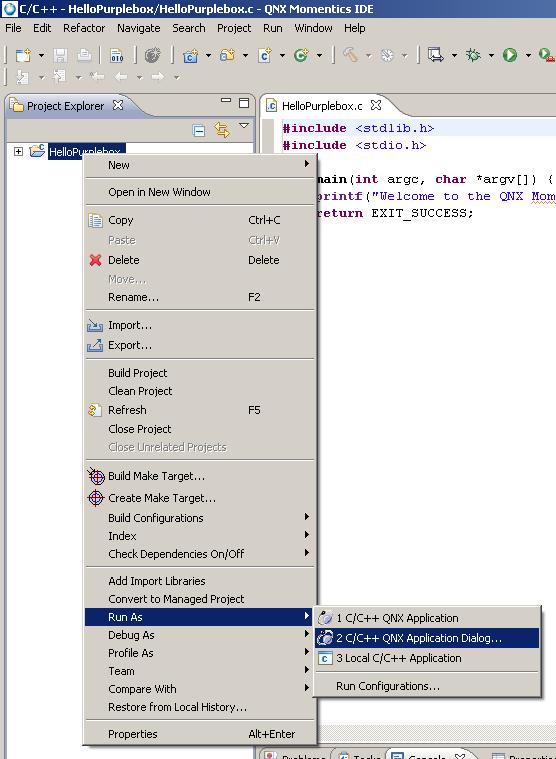Open the Project Explorer view menu triangle
Image resolution: width=556 pixels, height=759 pixels.
[244, 126]
